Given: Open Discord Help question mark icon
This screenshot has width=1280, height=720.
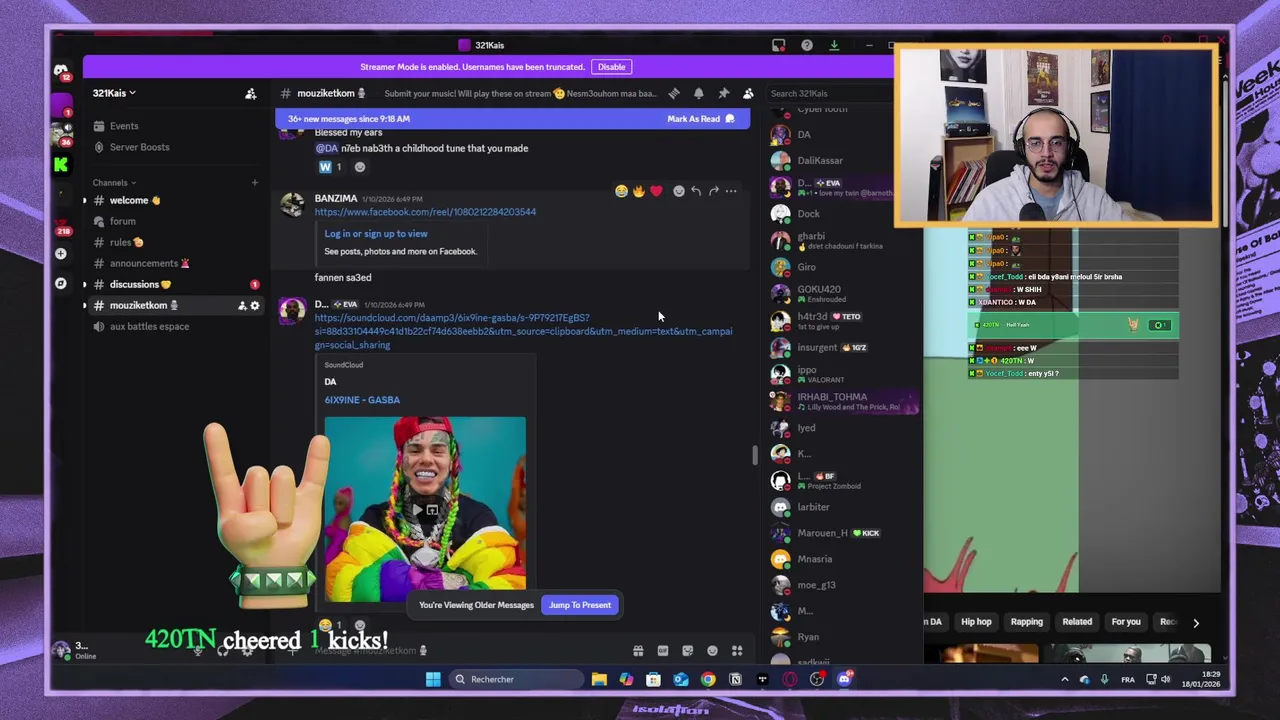Looking at the screenshot, I should pos(807,45).
